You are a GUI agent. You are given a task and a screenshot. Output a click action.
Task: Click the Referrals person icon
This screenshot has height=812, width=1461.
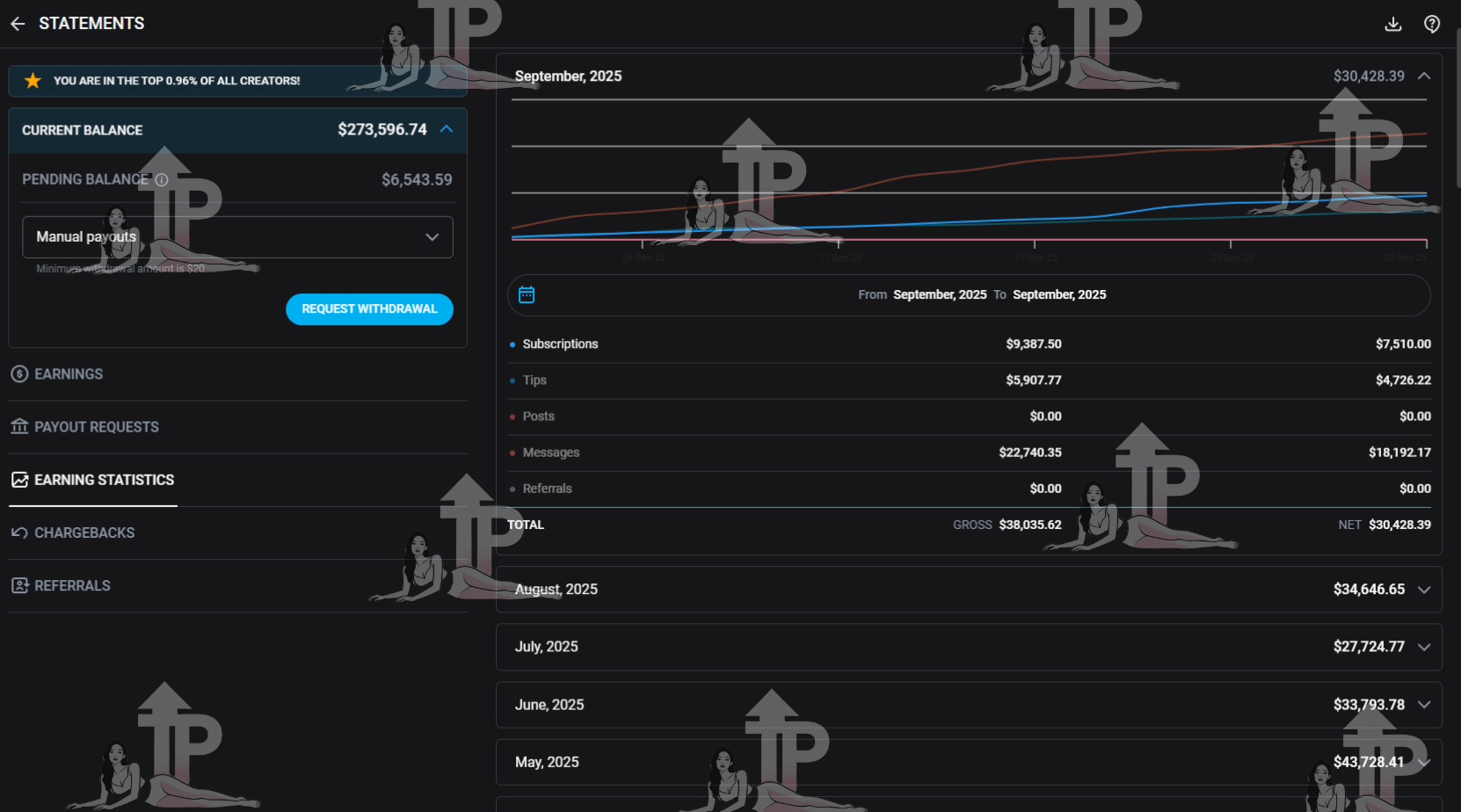(x=19, y=585)
